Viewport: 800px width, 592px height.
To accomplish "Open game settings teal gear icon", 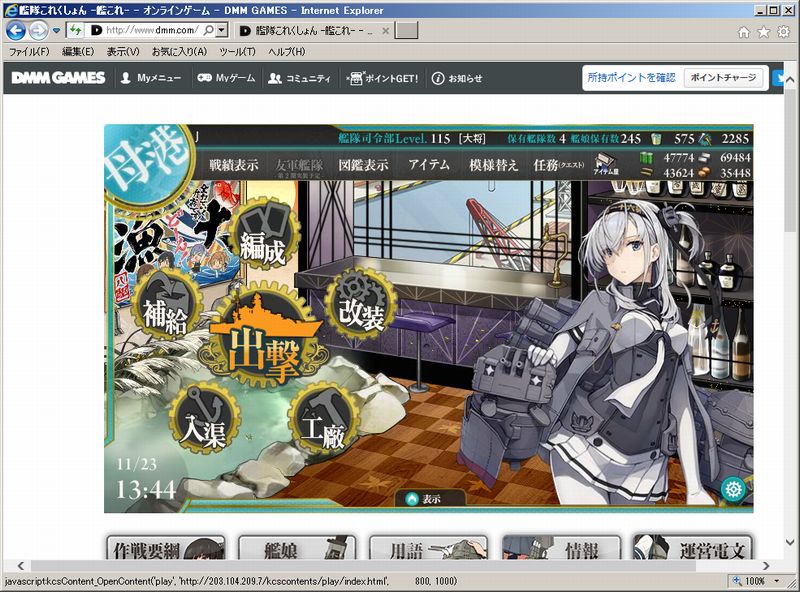I will (734, 489).
